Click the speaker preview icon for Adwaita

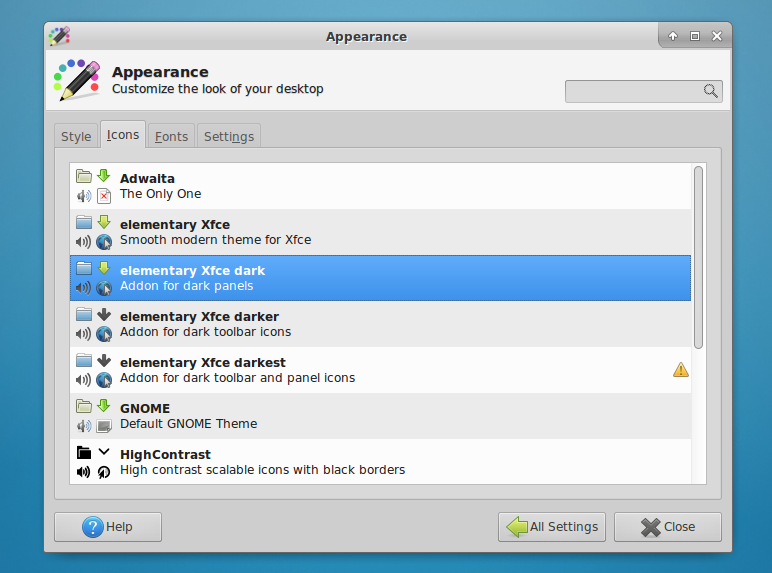coord(84,196)
